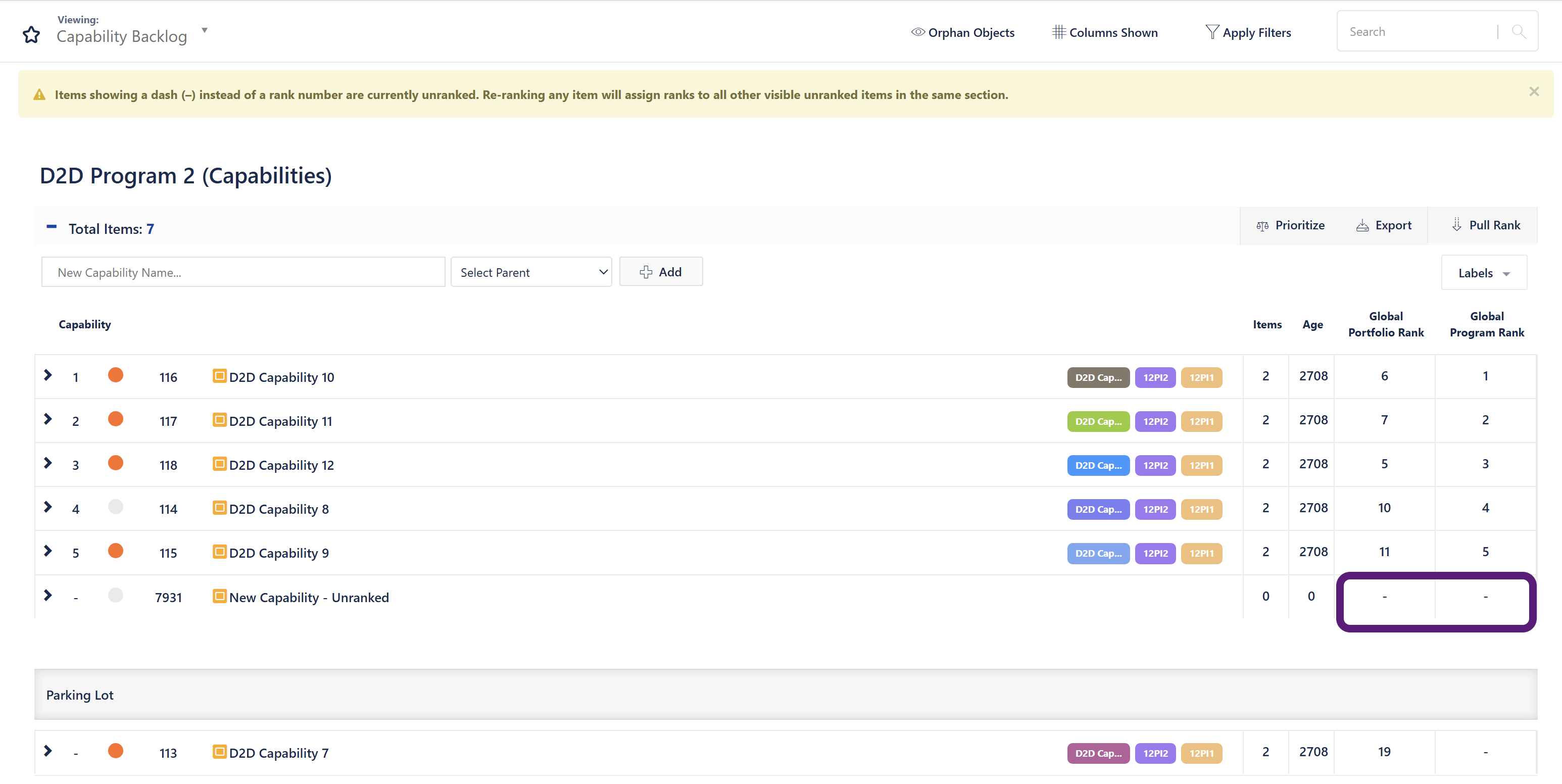Click green D2D Cap... tag on Capability 11
The height and width of the screenshot is (784, 1562).
click(1098, 421)
